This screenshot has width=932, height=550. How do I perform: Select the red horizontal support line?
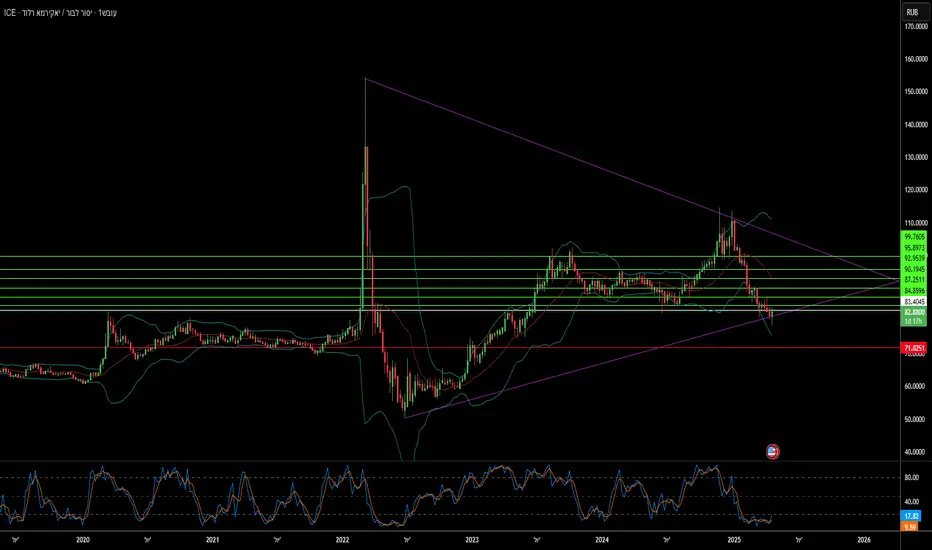(x=450, y=348)
